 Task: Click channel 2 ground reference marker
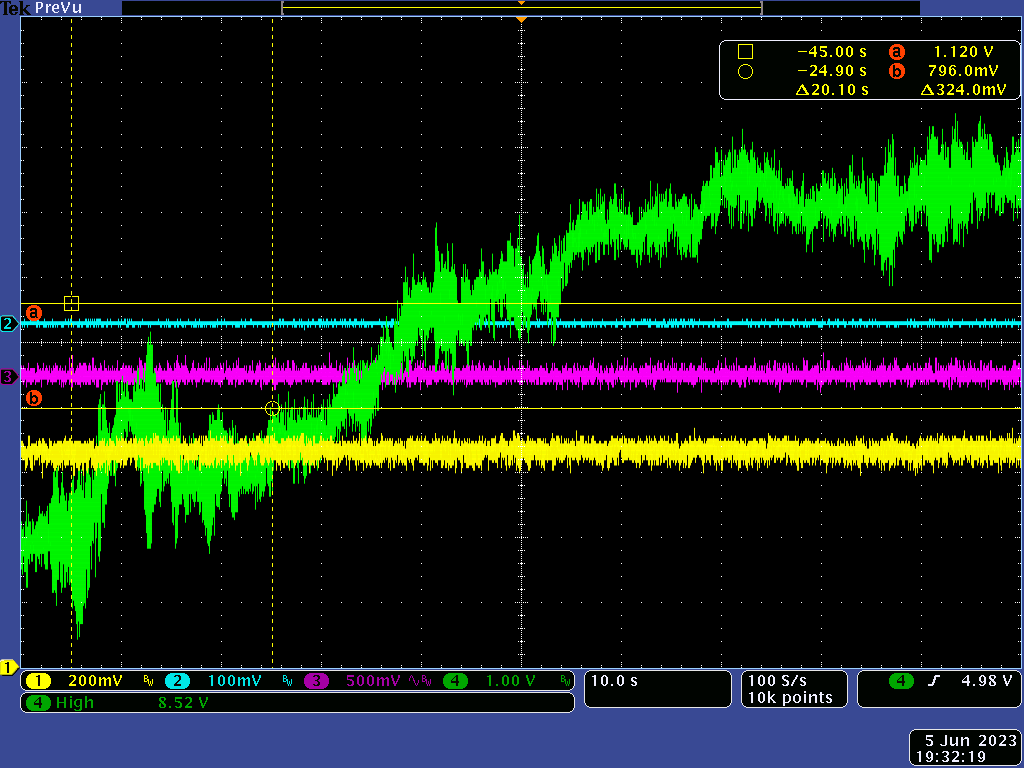(8, 324)
